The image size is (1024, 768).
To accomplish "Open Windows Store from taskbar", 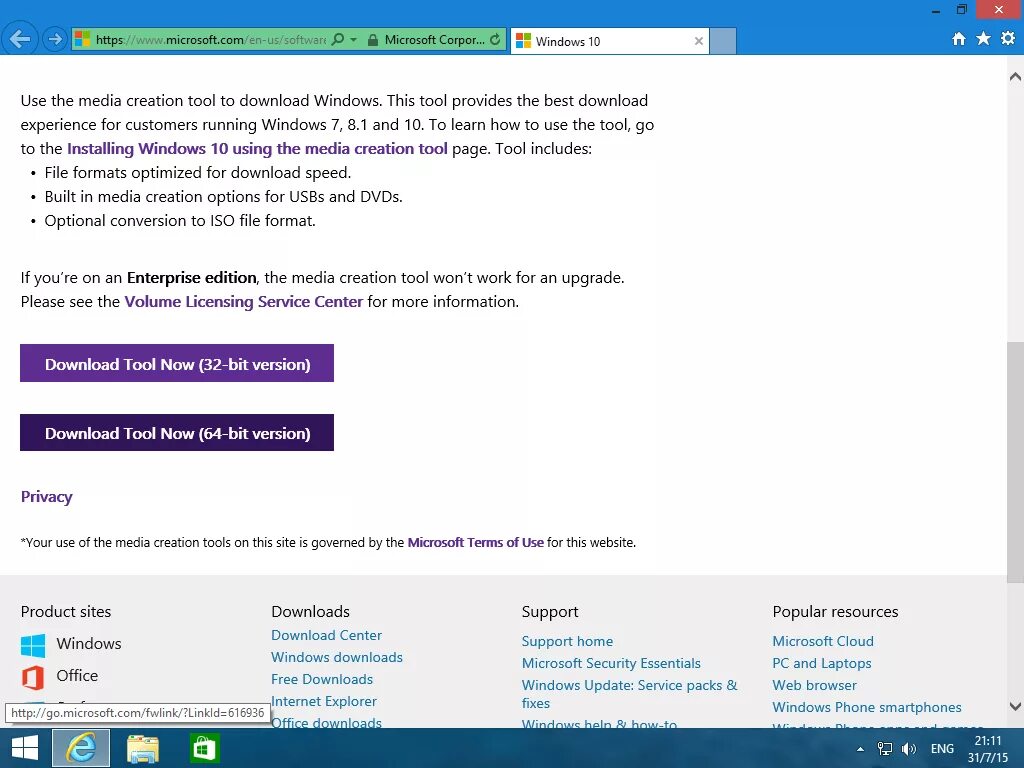I will coord(204,748).
